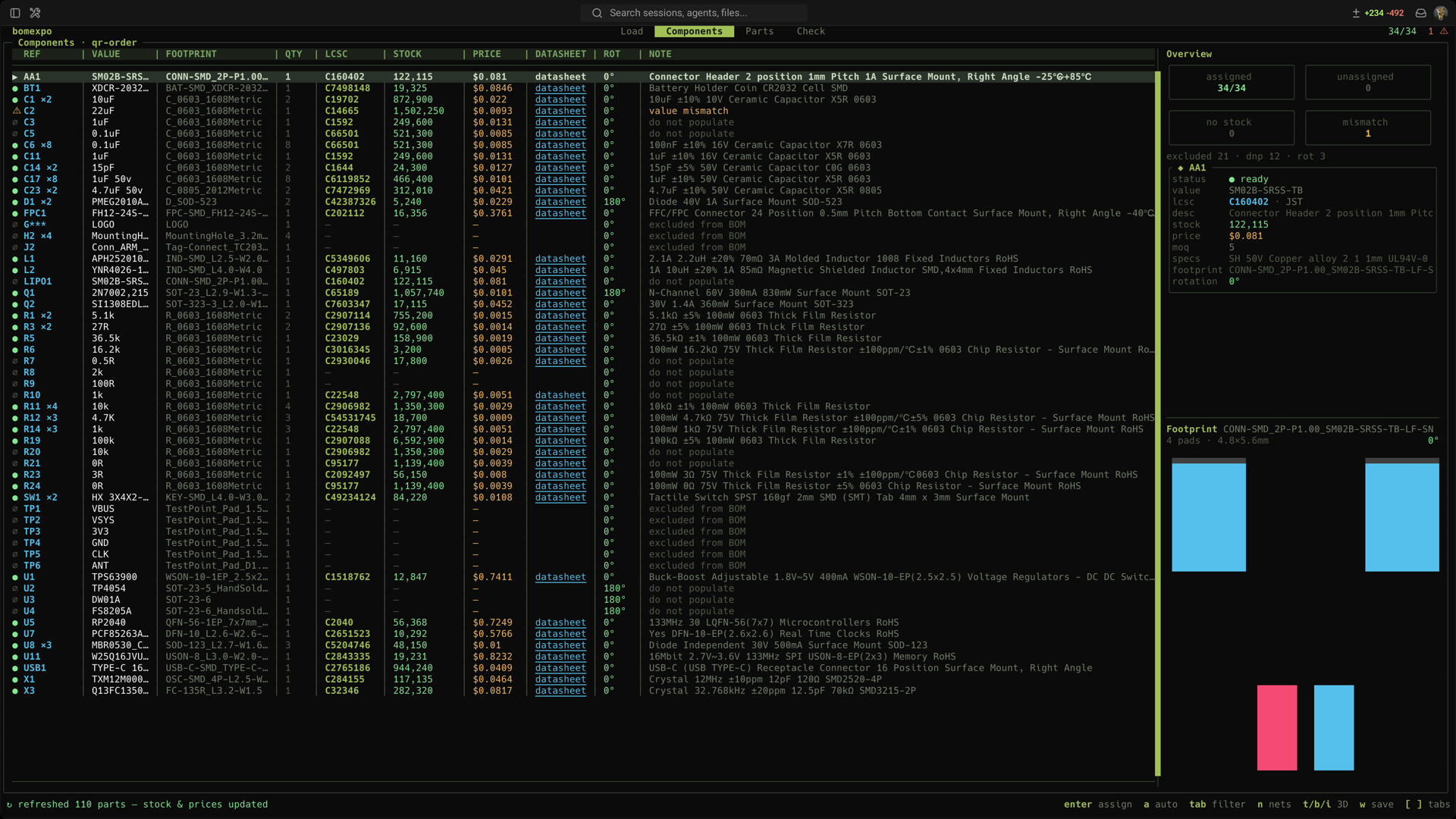Click the mismatch overview card
The width and height of the screenshot is (1456, 819).
coord(1368,127)
